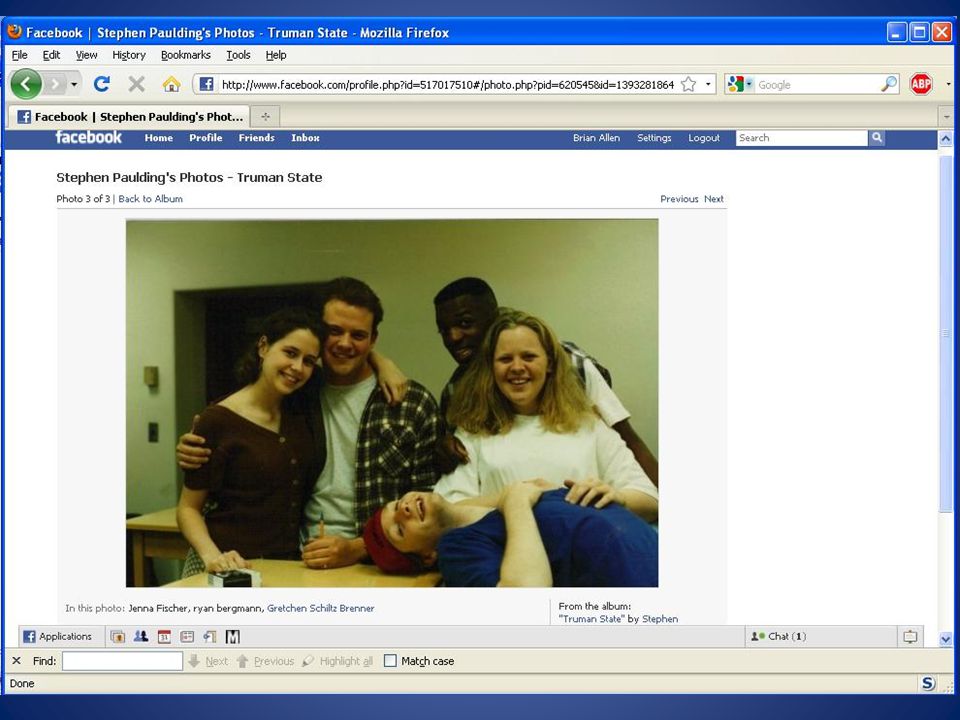
Task: Open Facebook Settings link
Action: point(654,138)
